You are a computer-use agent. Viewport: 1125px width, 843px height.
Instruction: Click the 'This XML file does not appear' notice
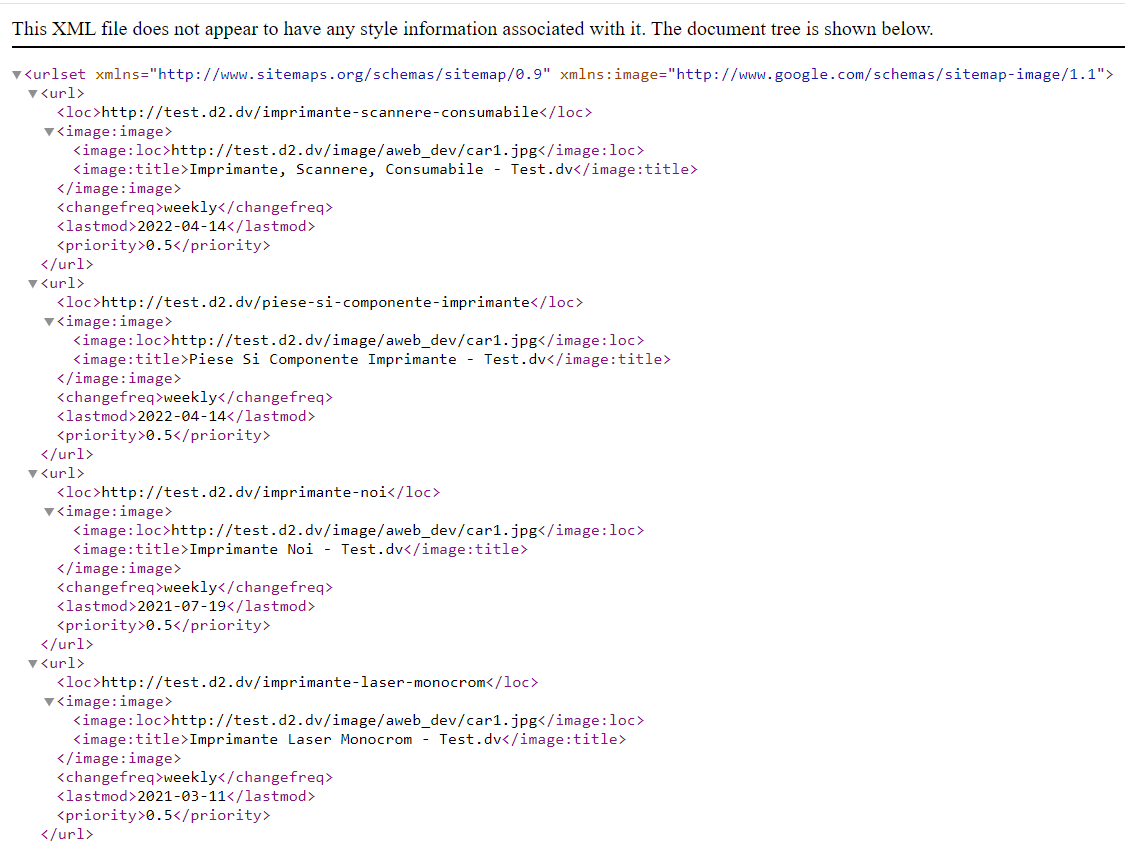473,29
